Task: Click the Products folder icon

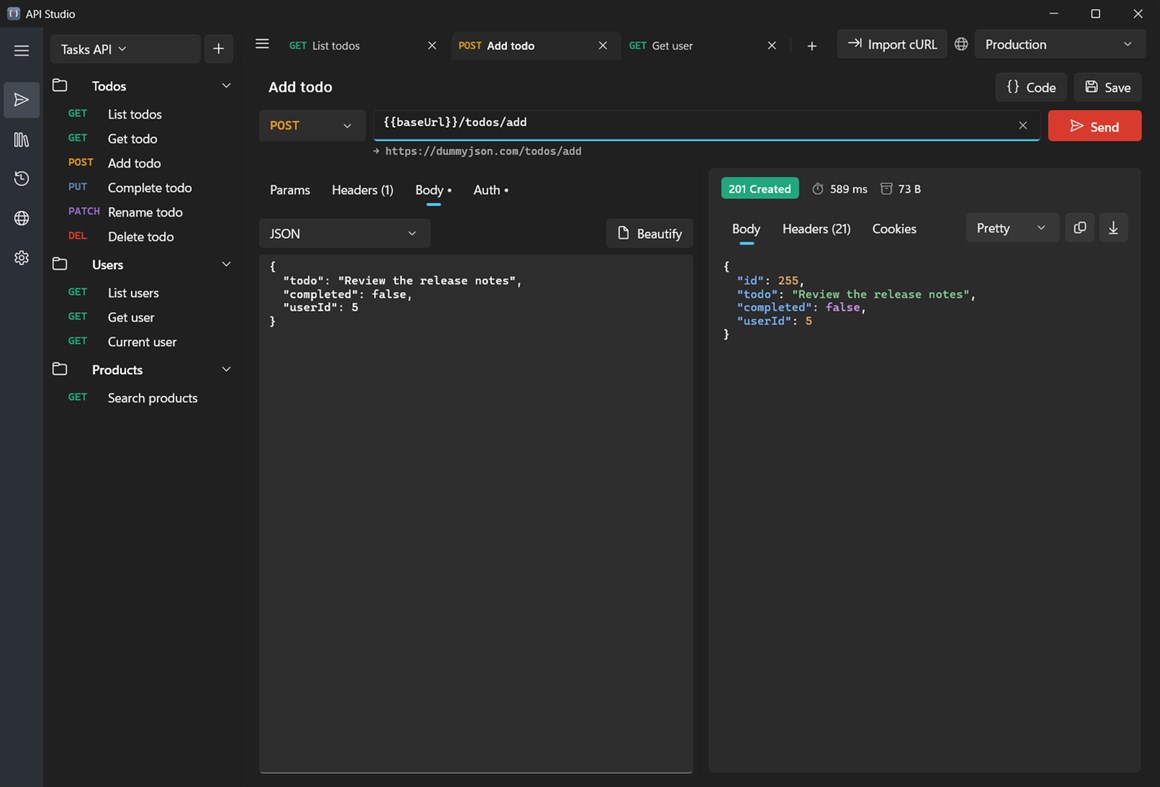Action: (60, 369)
